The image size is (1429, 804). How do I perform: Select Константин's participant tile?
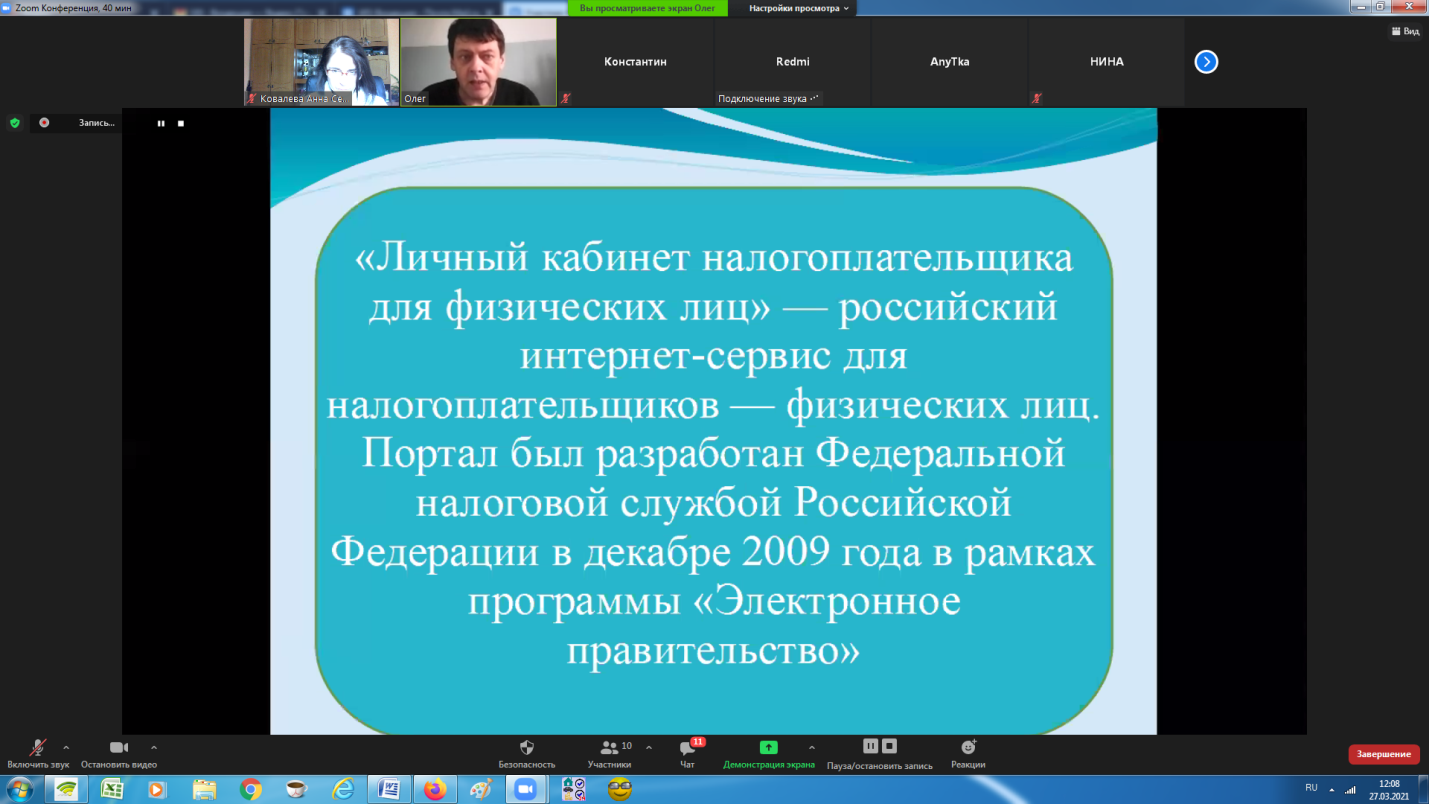pyautogui.click(x=635, y=62)
